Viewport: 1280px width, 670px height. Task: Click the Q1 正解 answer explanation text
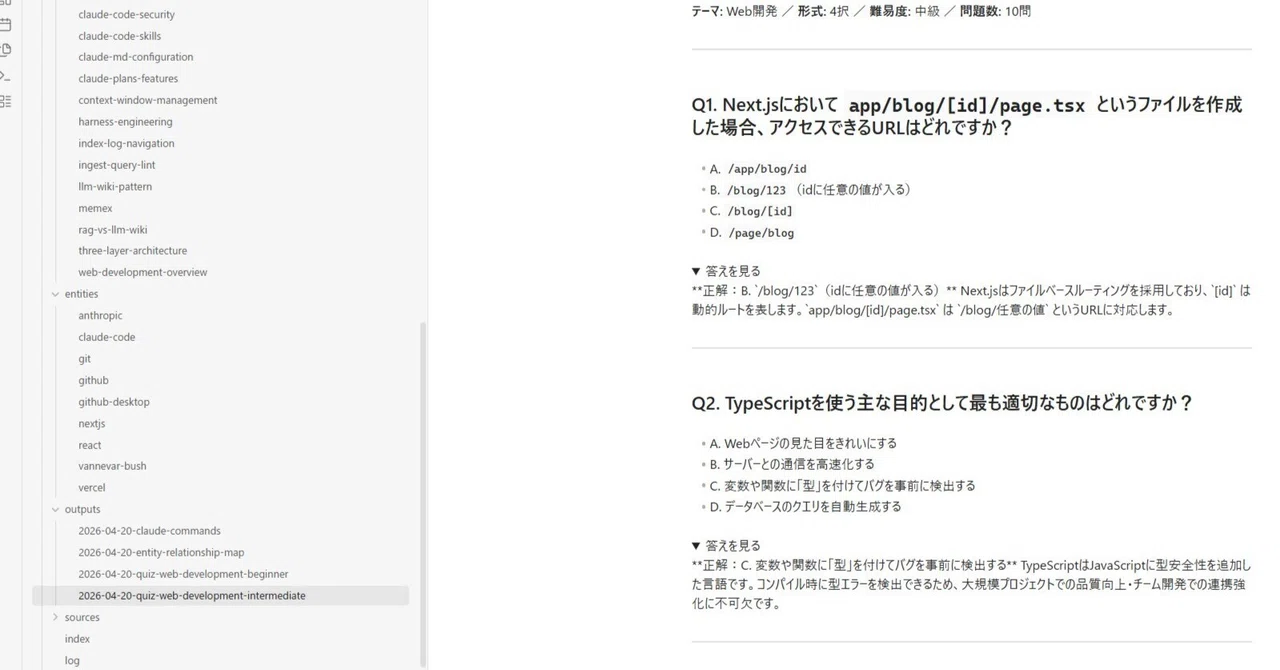(x=971, y=301)
